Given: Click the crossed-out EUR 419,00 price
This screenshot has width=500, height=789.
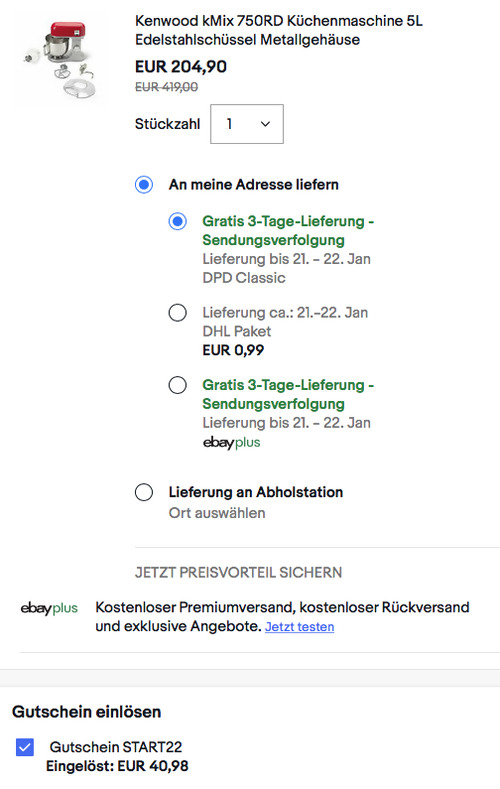Looking at the screenshot, I should pos(166,87).
